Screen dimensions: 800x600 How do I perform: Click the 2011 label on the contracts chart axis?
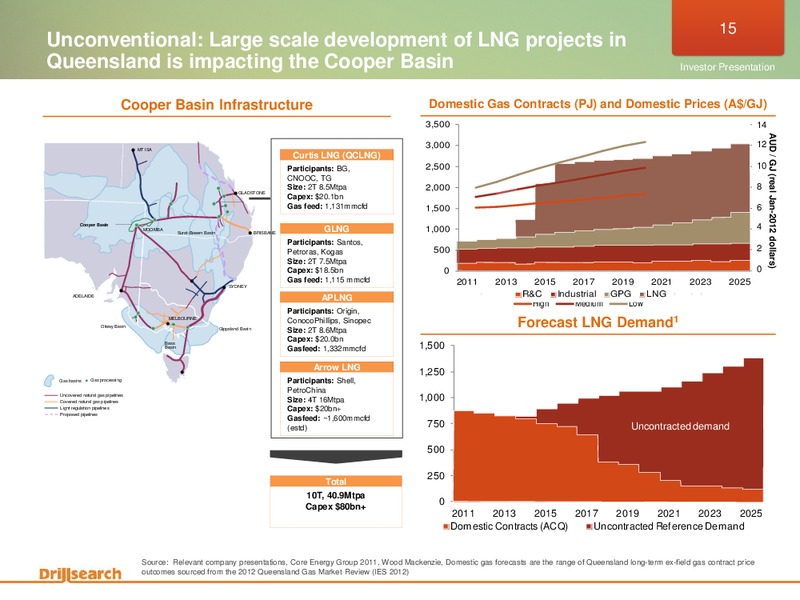point(466,282)
